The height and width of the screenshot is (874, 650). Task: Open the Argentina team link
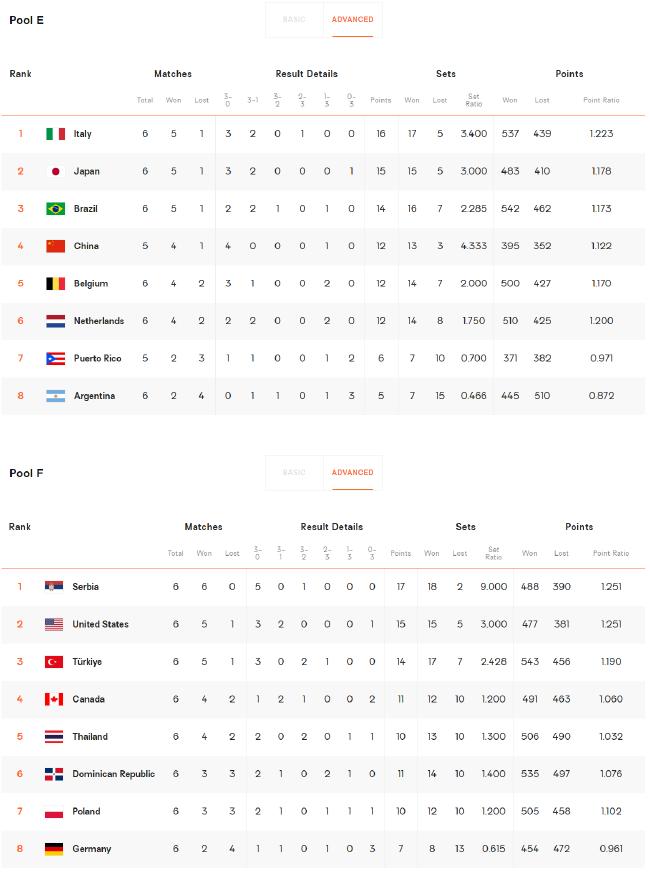tap(94, 396)
